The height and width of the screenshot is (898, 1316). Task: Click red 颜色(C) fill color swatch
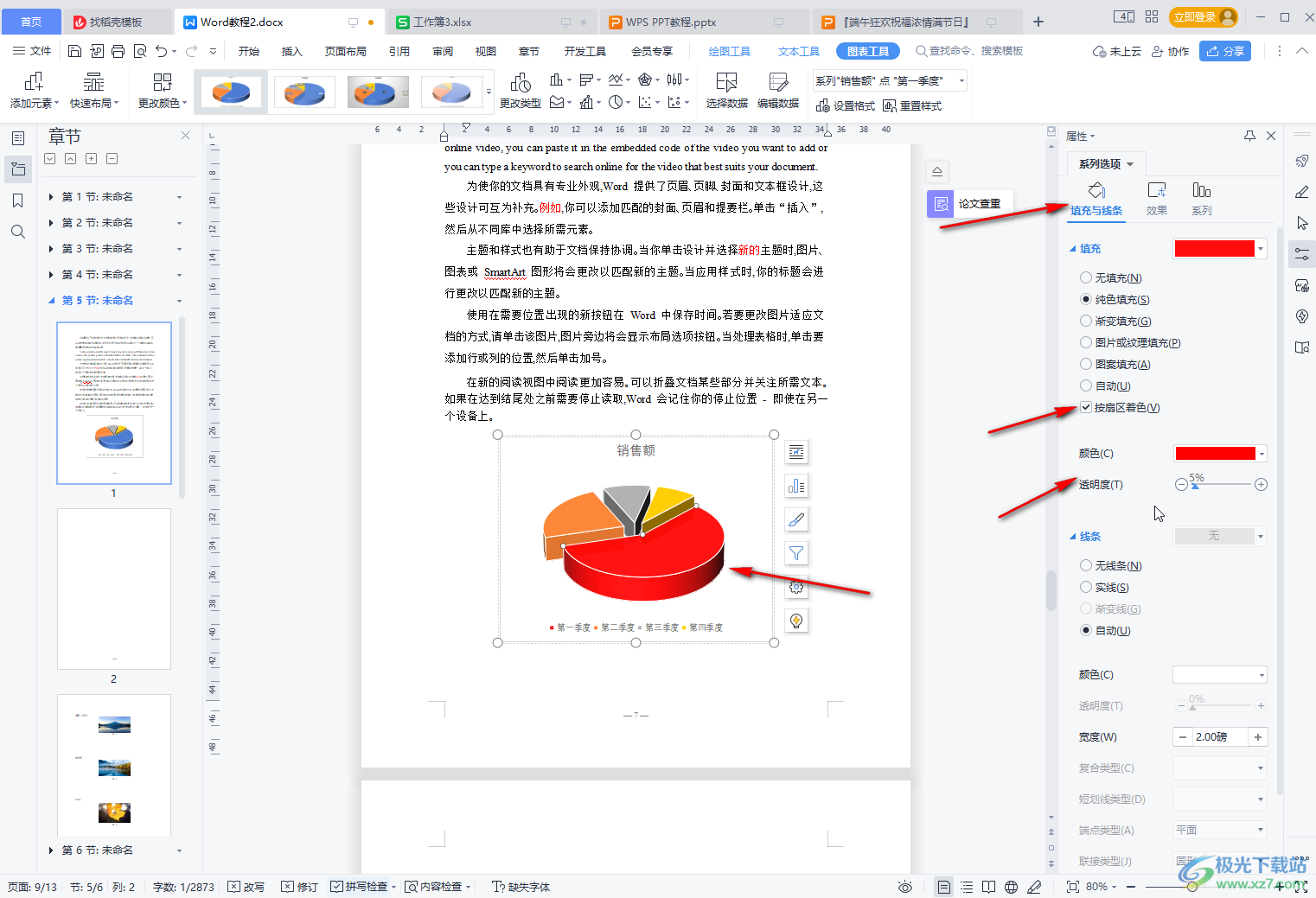pyautogui.click(x=1215, y=453)
